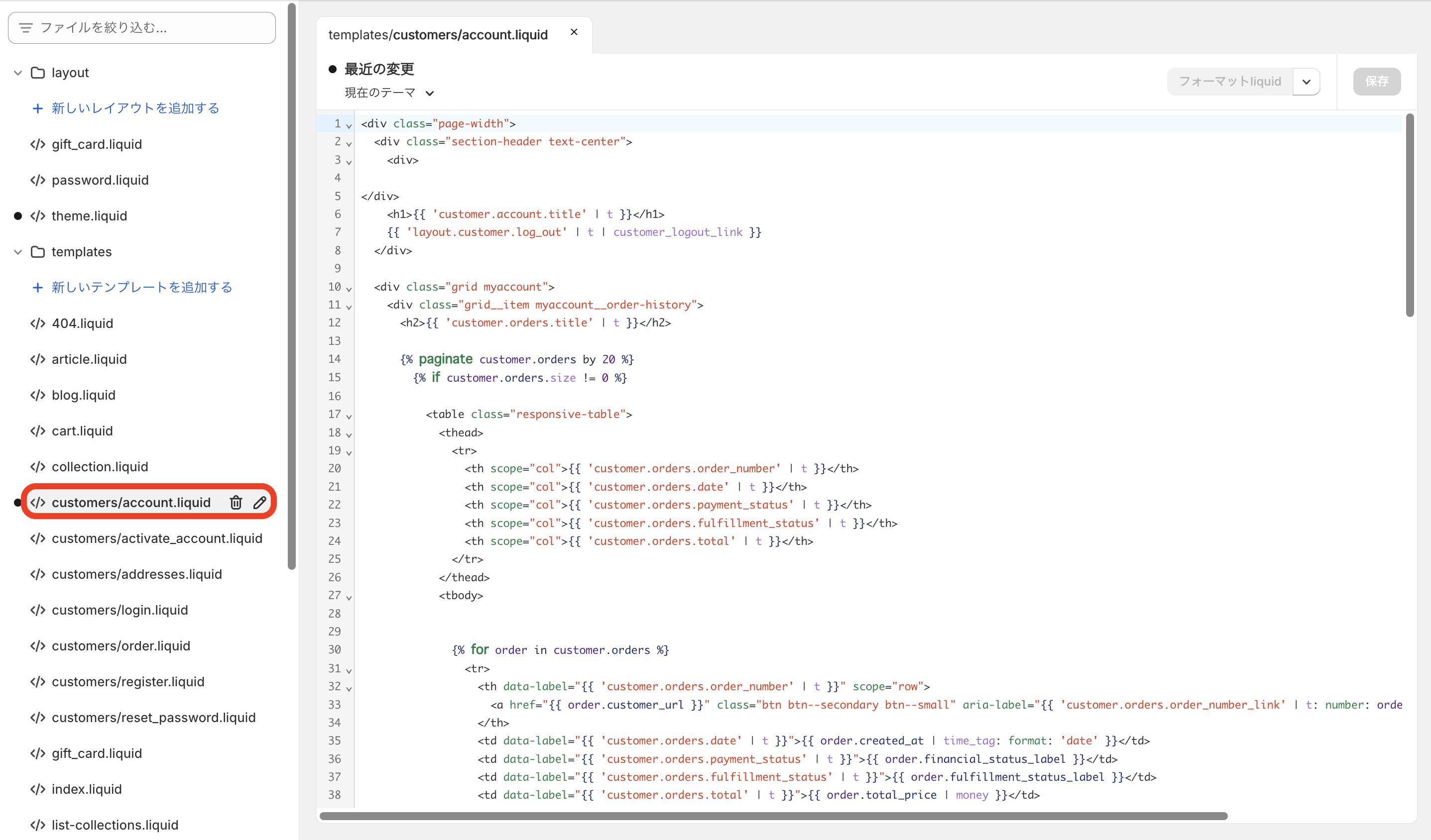The image size is (1431, 840).
Task: Click the code icon beside blog.liquid
Action: 38,395
